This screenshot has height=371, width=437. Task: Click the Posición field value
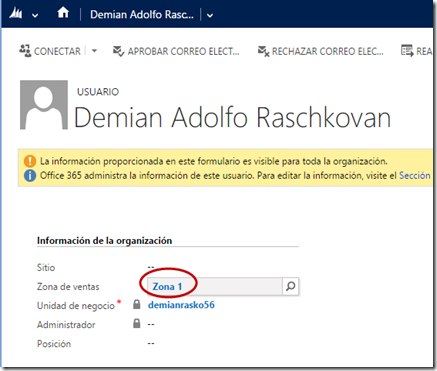click(x=151, y=343)
